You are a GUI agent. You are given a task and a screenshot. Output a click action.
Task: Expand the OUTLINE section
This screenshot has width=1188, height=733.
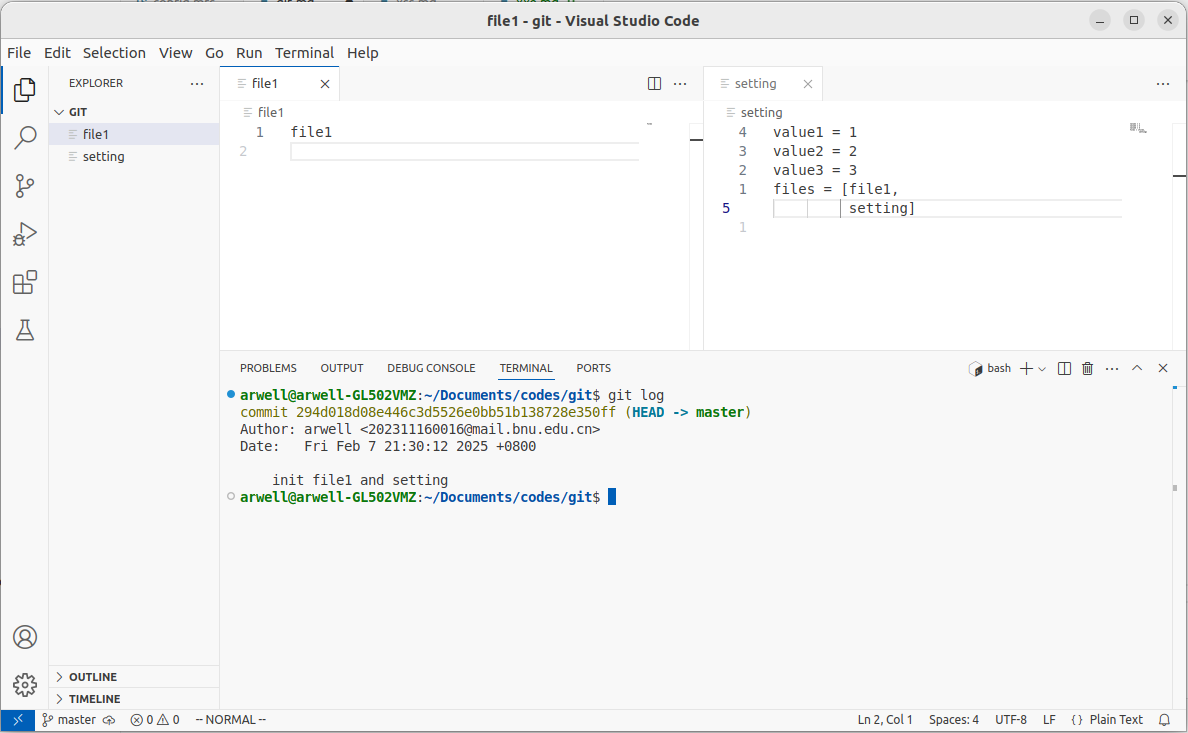92,677
